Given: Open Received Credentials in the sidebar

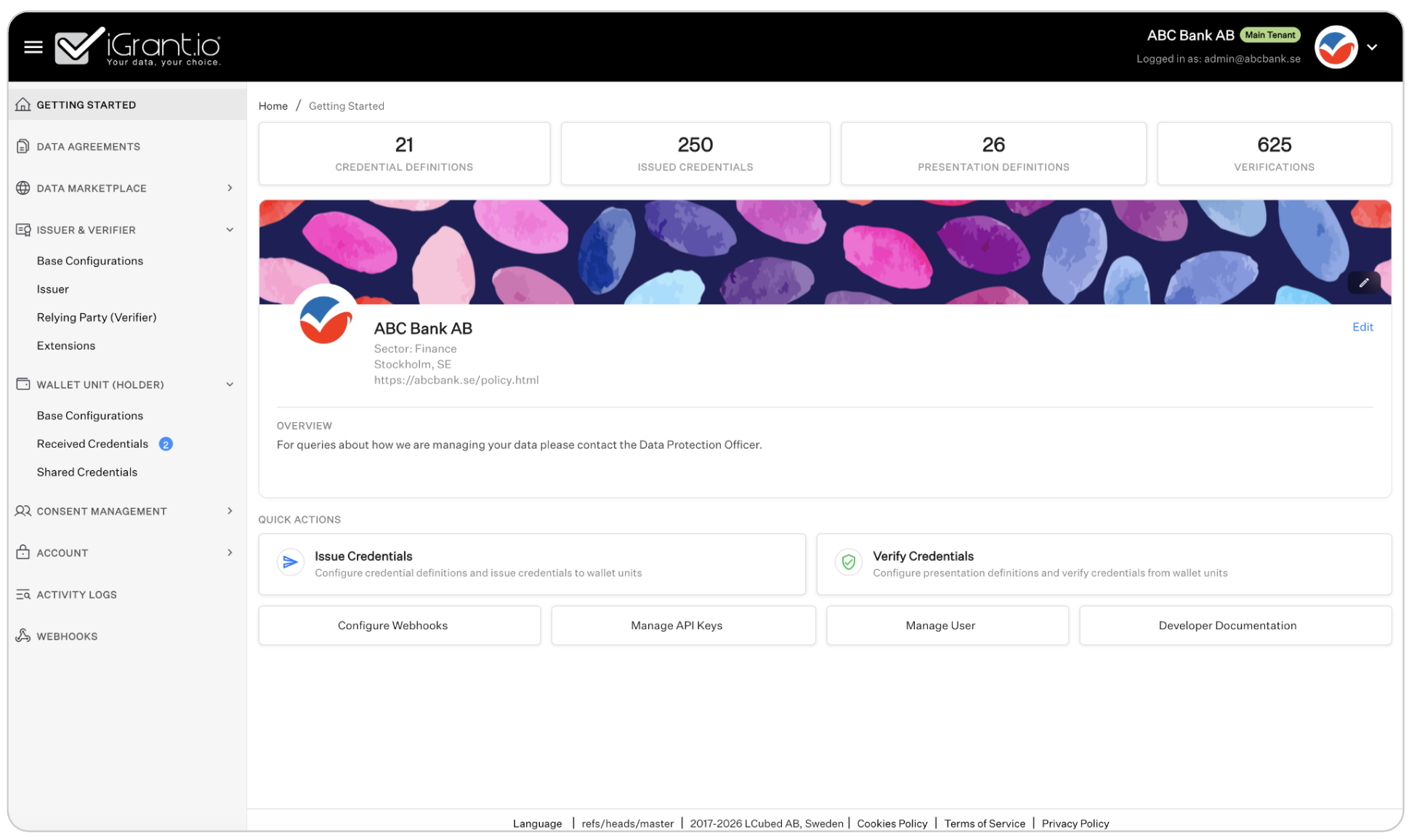Looking at the screenshot, I should point(92,443).
